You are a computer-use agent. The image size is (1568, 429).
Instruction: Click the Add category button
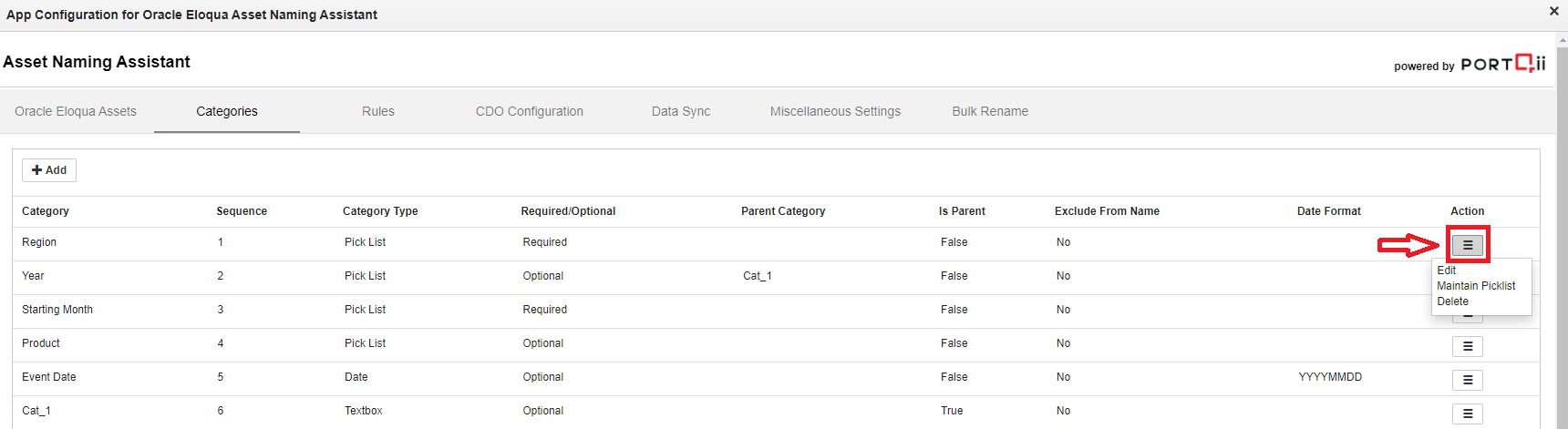49,170
